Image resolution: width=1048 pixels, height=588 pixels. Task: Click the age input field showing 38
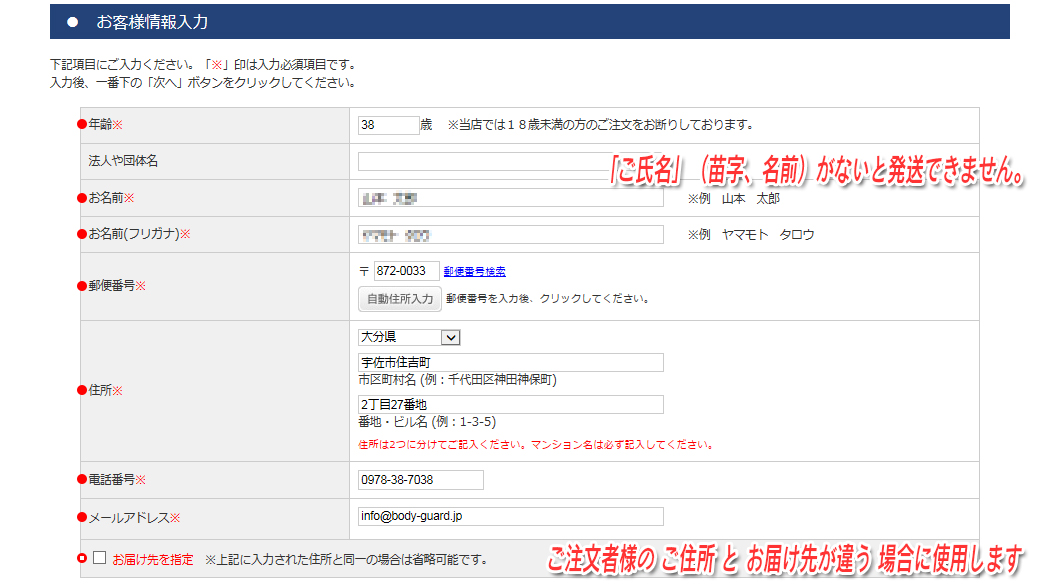point(388,125)
